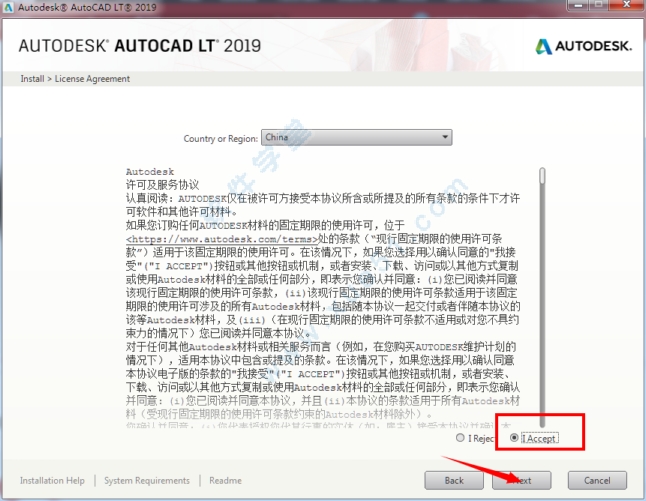Click the Autodesk logo in the header
646x501 pixels.
583,46
